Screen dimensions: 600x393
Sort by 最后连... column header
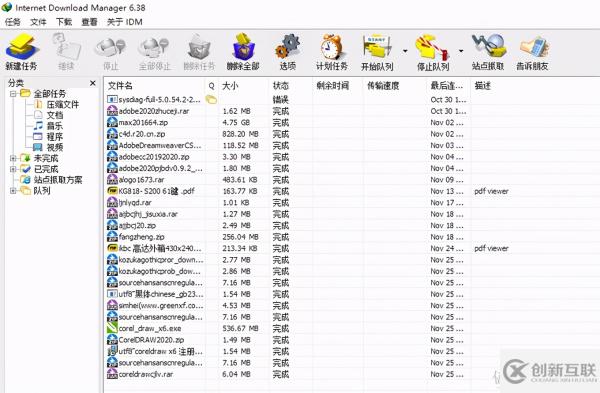448,86
